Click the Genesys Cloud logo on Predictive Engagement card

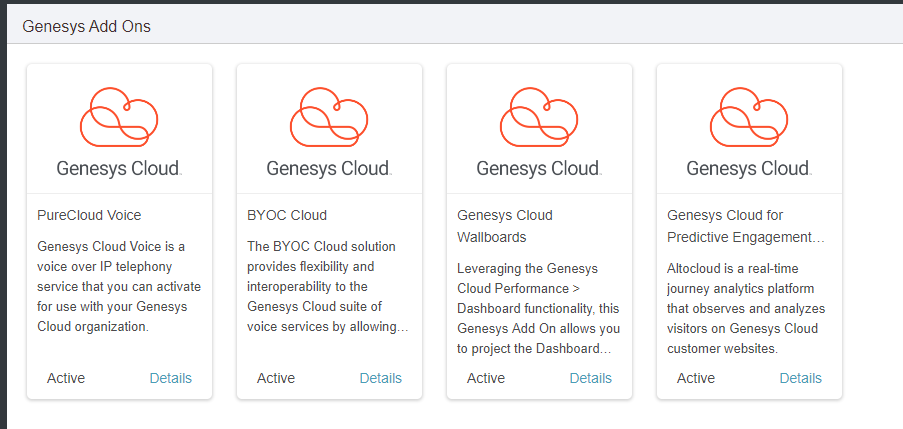pyautogui.click(x=749, y=131)
